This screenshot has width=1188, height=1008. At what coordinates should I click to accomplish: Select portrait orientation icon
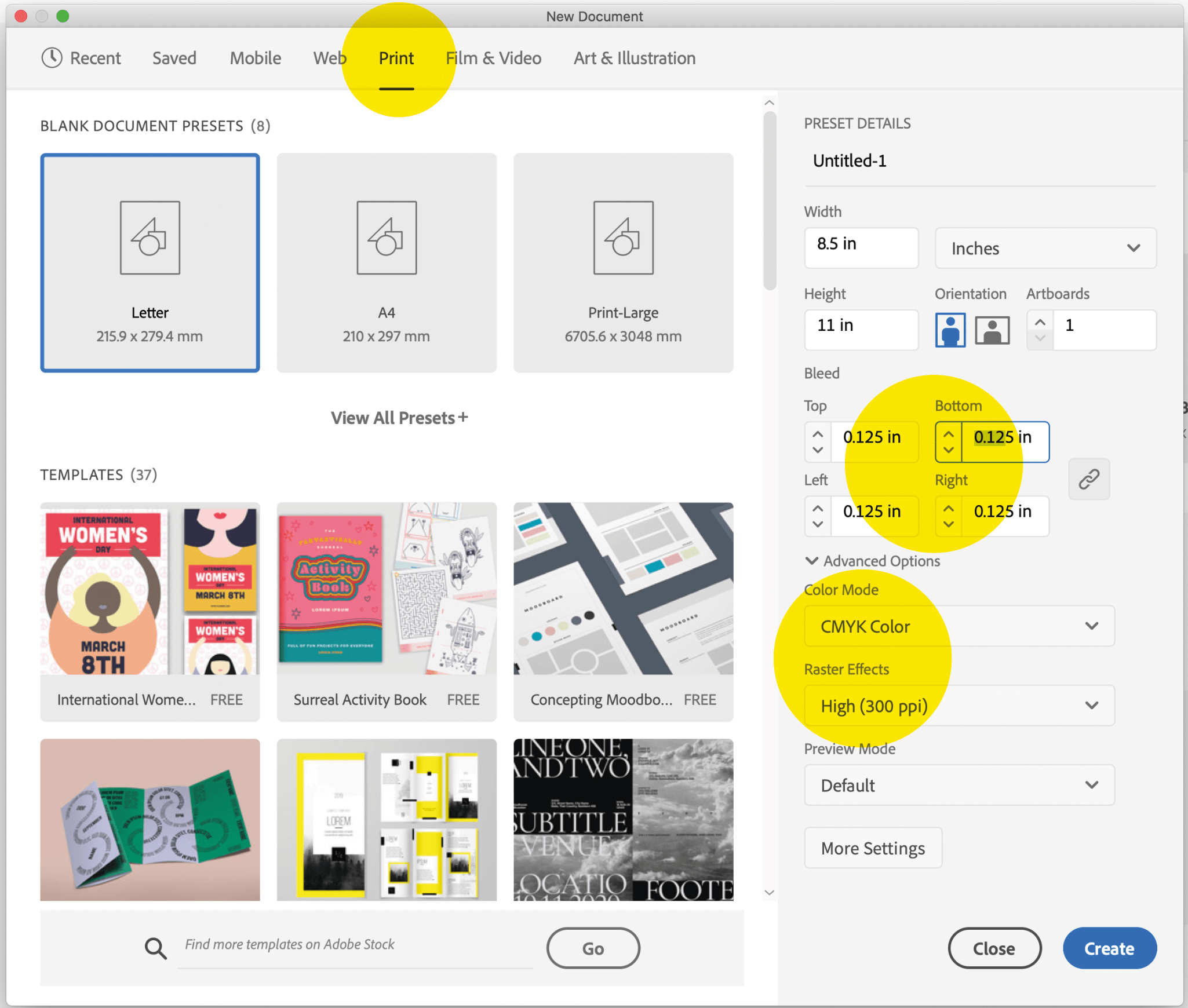[x=950, y=330]
